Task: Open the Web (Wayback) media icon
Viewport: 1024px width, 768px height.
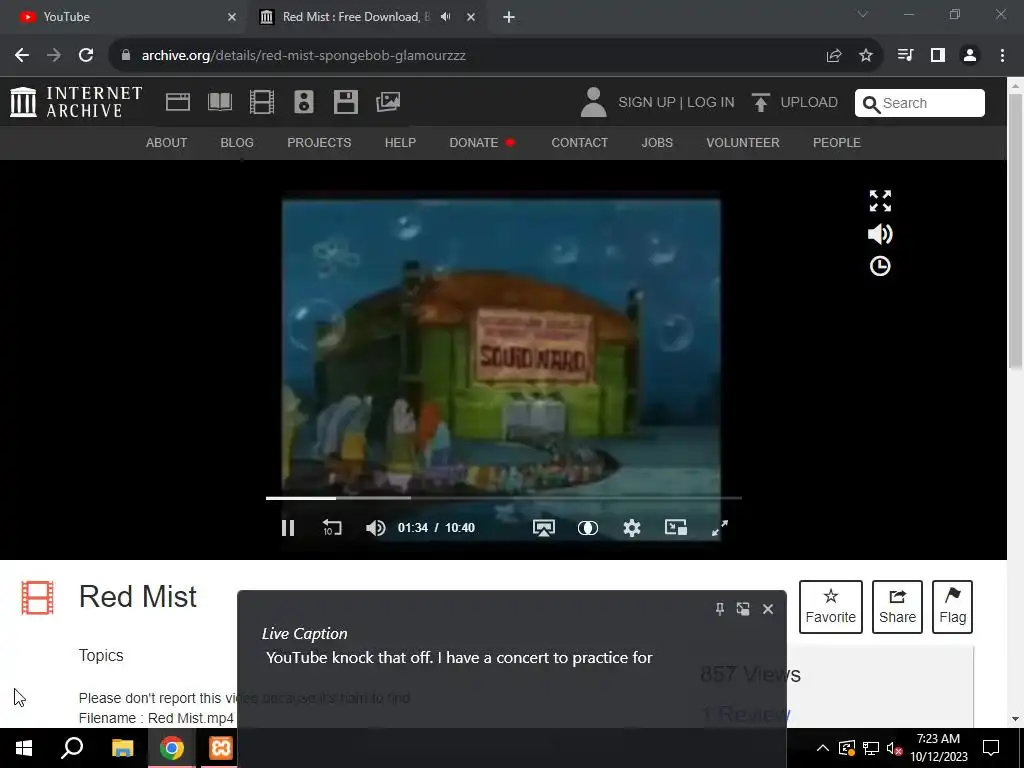Action: (x=178, y=102)
